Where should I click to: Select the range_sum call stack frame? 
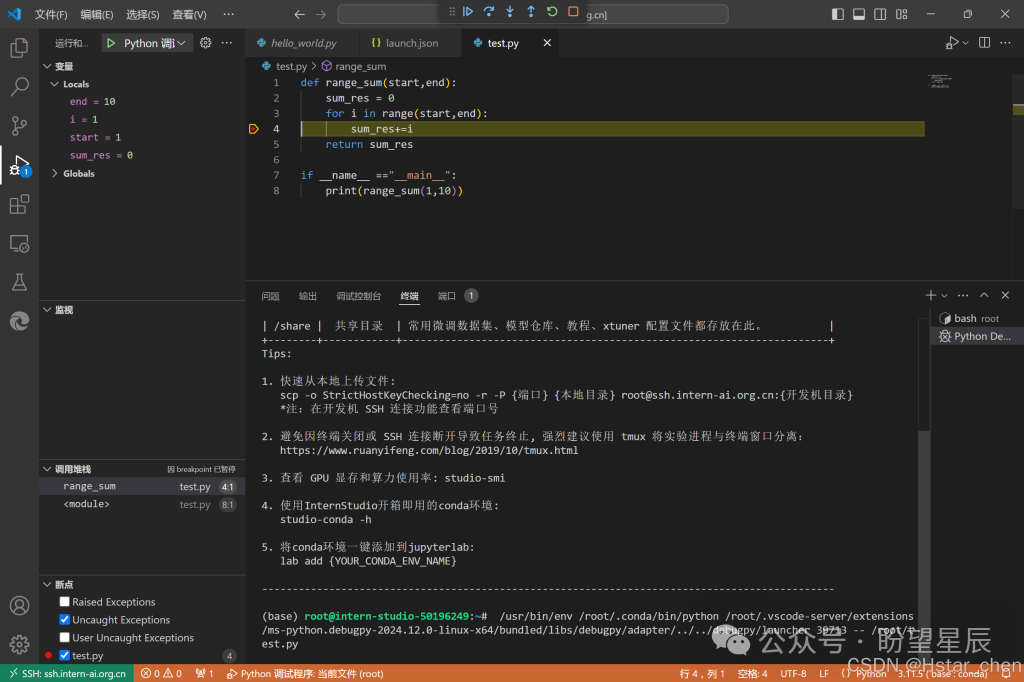142,486
